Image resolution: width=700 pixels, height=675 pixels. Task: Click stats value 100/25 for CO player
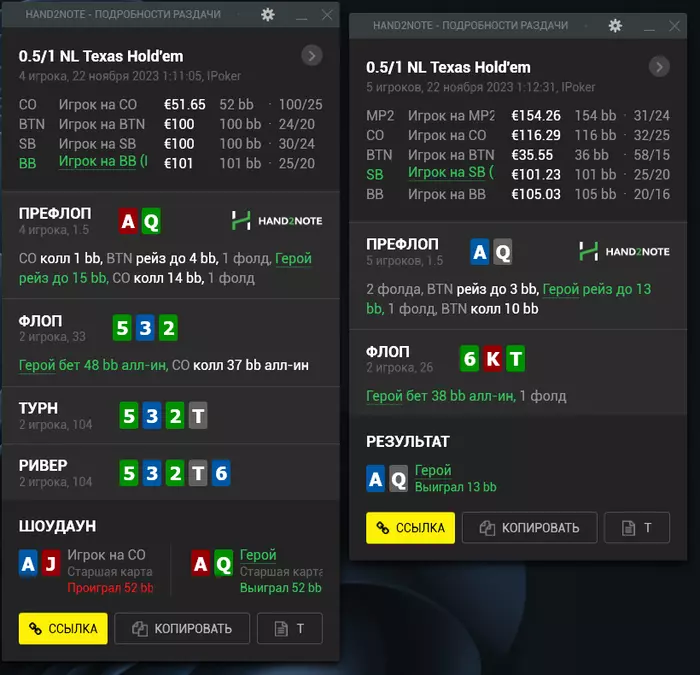(x=300, y=104)
